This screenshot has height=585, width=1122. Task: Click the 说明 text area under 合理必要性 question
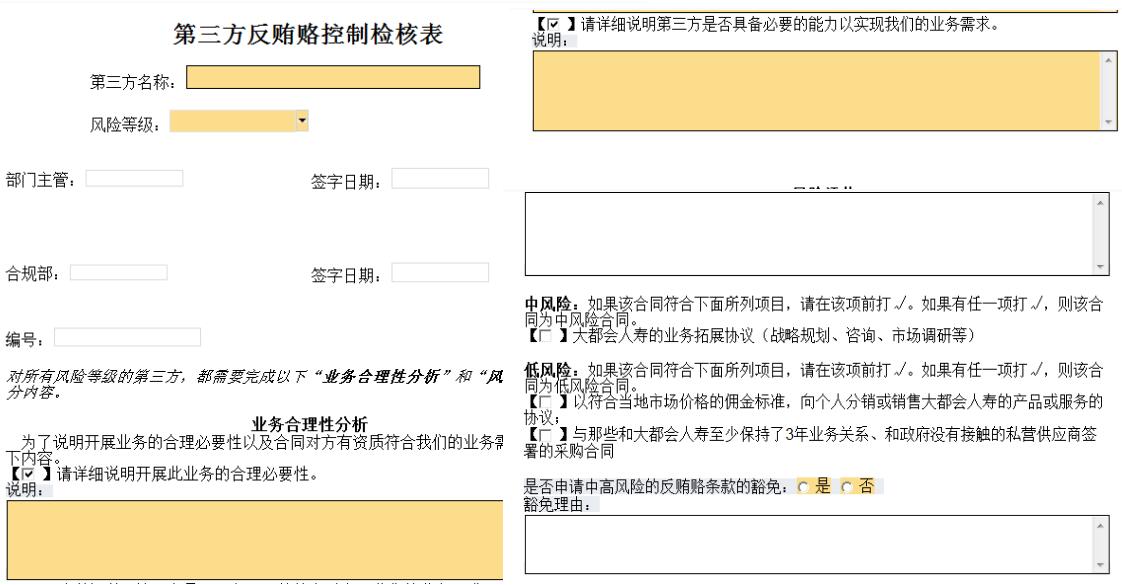[255, 539]
